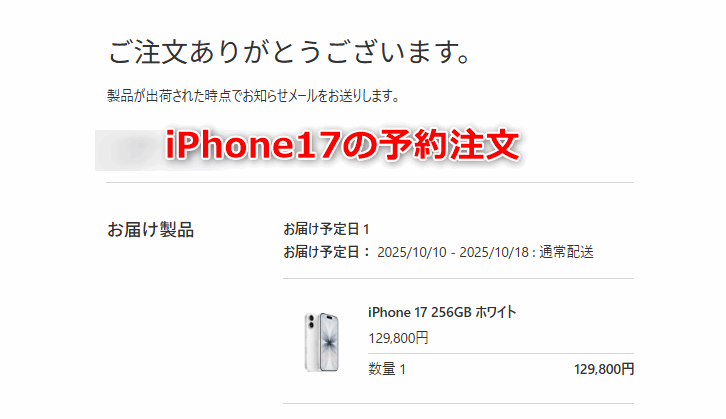Open the iPhone 17 256GB ホワイト product name

tap(442, 313)
